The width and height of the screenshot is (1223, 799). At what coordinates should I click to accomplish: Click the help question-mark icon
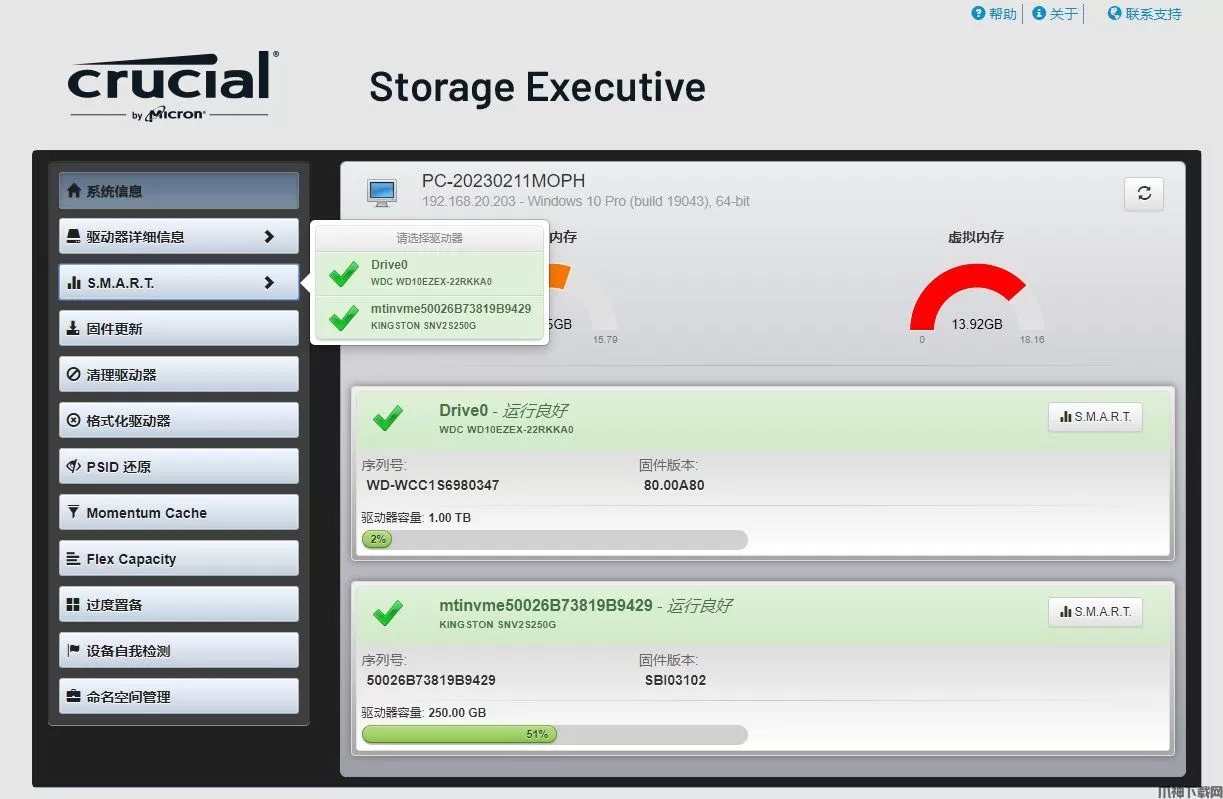[978, 13]
